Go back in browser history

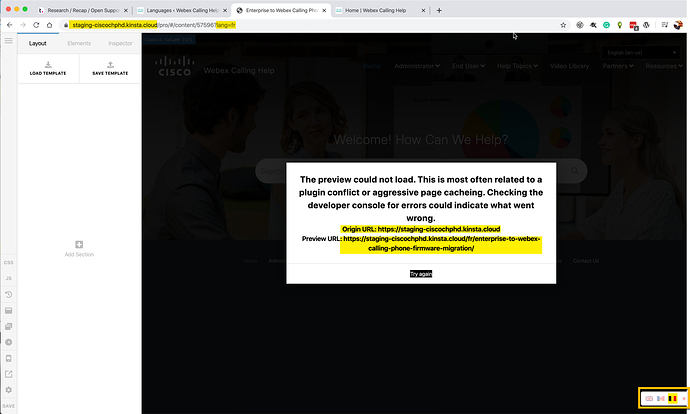coord(10,25)
